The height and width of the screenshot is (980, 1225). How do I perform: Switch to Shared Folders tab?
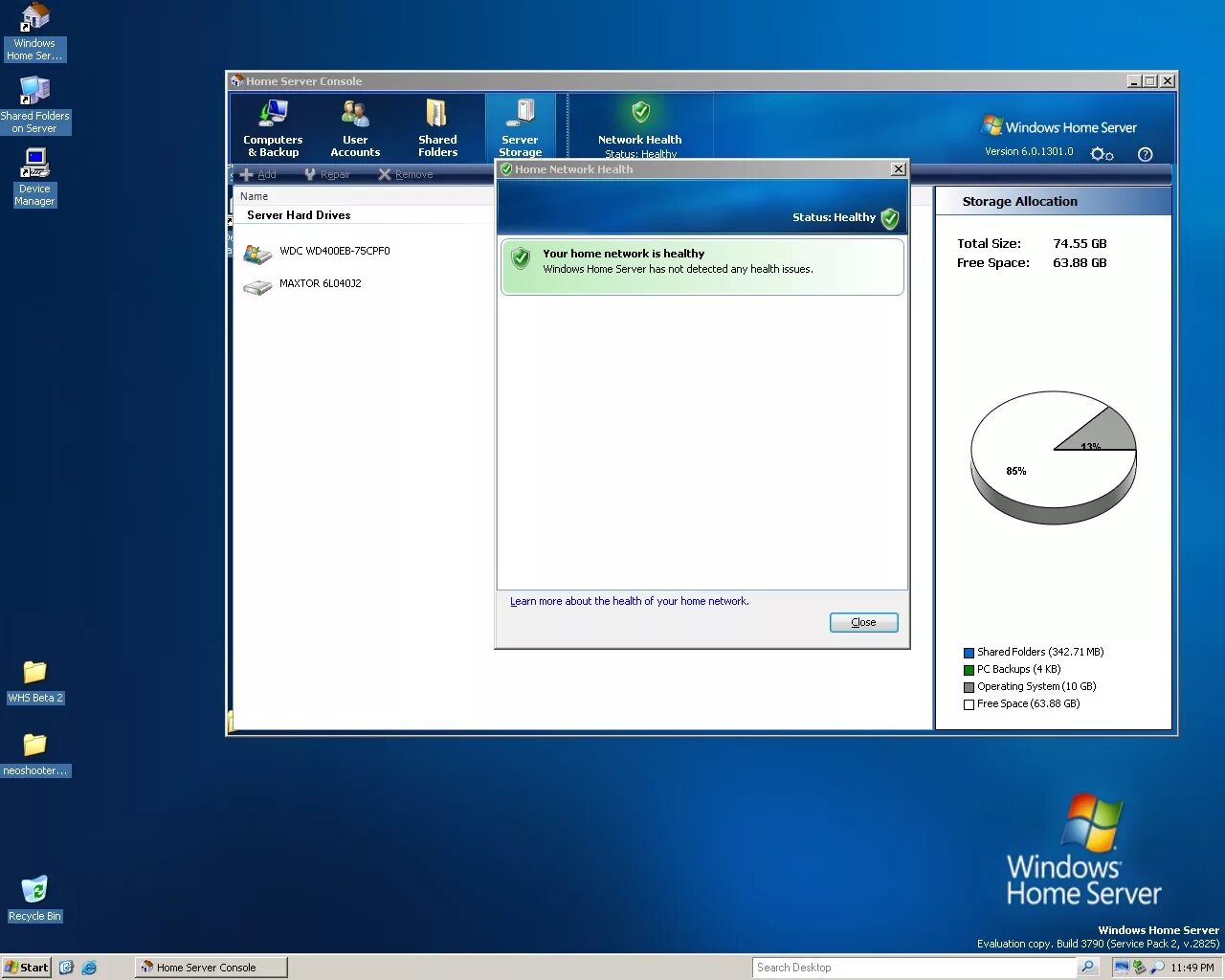(x=437, y=127)
